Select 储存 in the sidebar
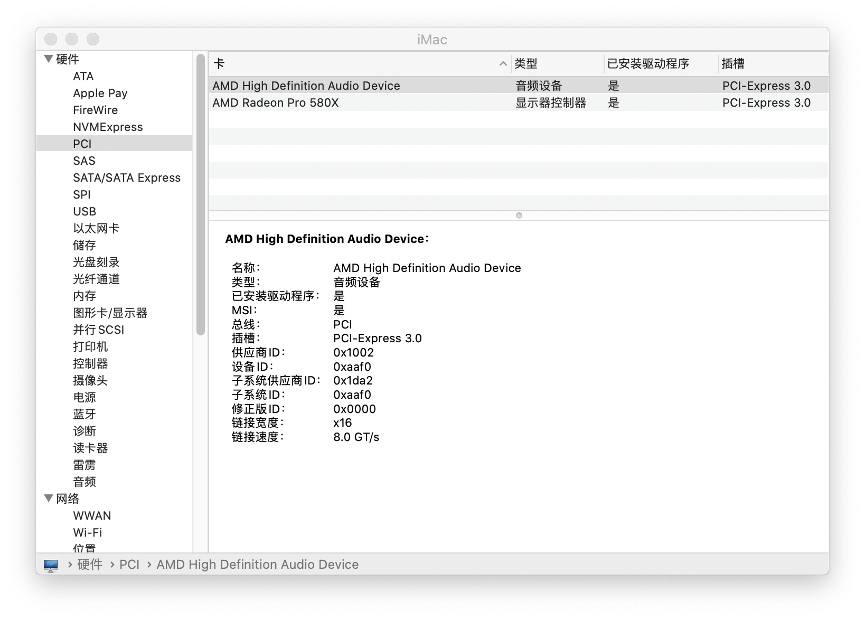Viewport: 866px width, 620px height. pos(85,245)
